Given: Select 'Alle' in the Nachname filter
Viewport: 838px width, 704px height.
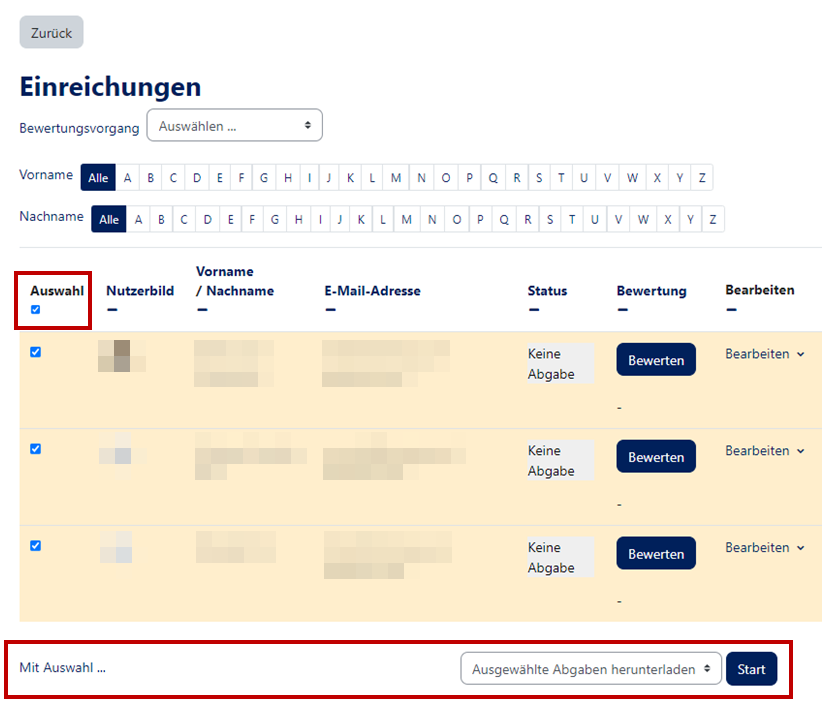Looking at the screenshot, I should pyautogui.click(x=108, y=219).
